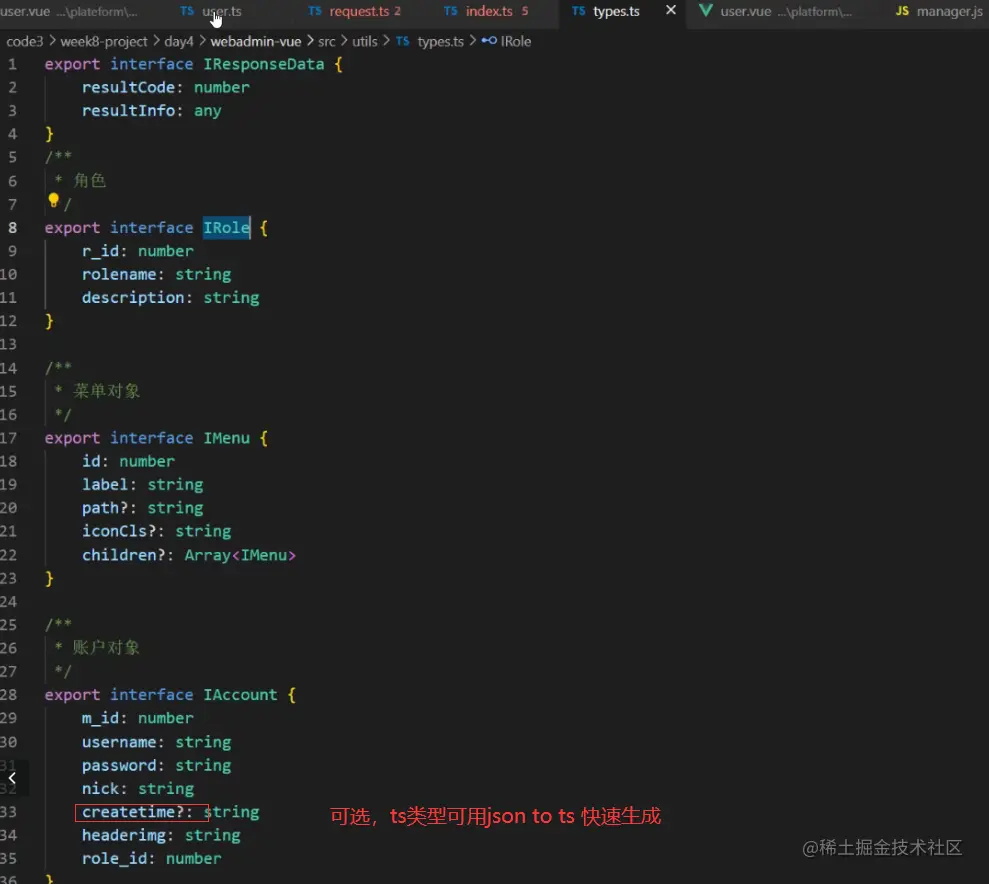The width and height of the screenshot is (989, 884).
Task: Click the JS icon on manager.js tab
Action: [903, 11]
